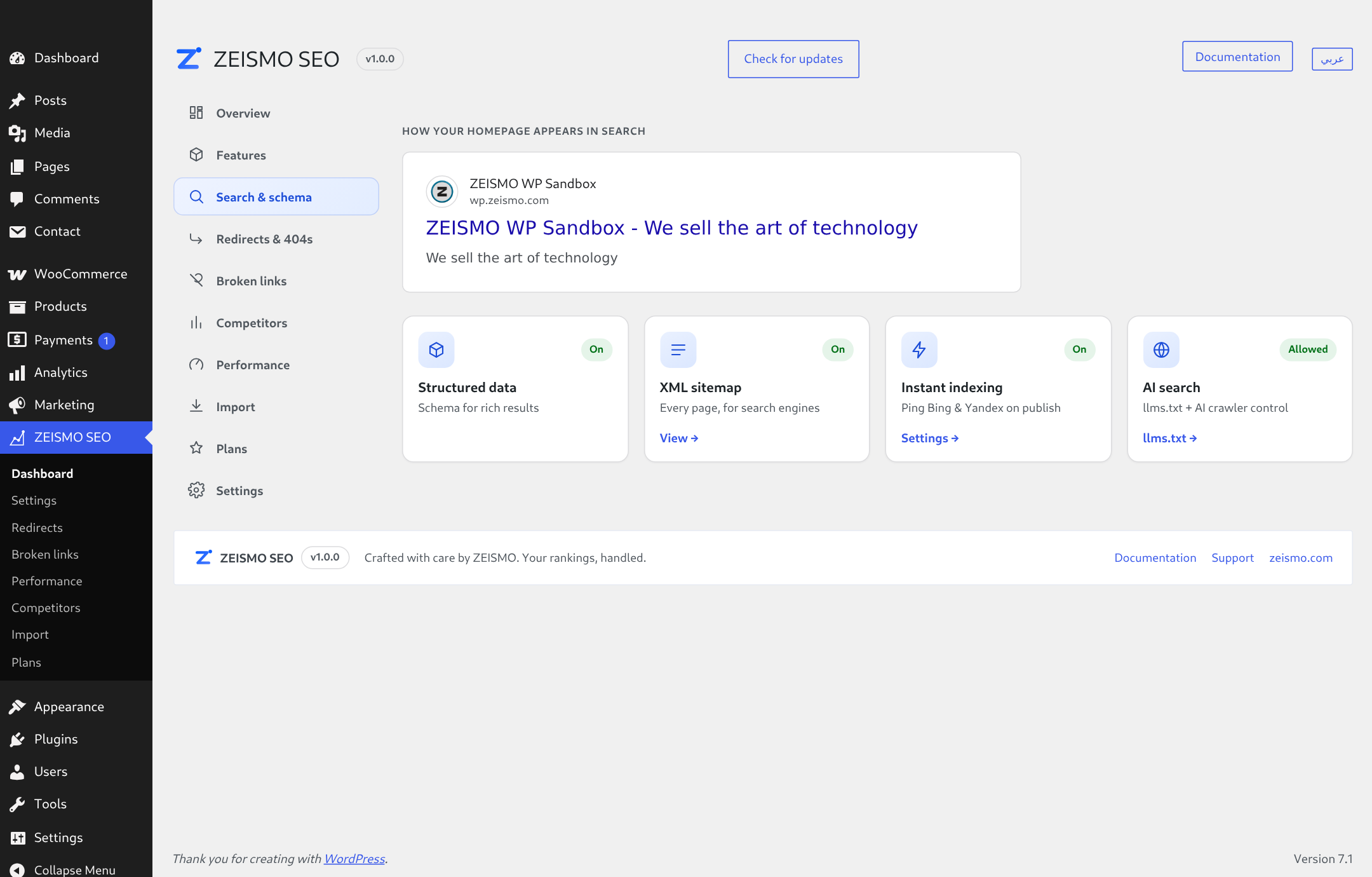Click the footer Documentation link
Viewport: 1372px width, 877px height.
[1155, 557]
